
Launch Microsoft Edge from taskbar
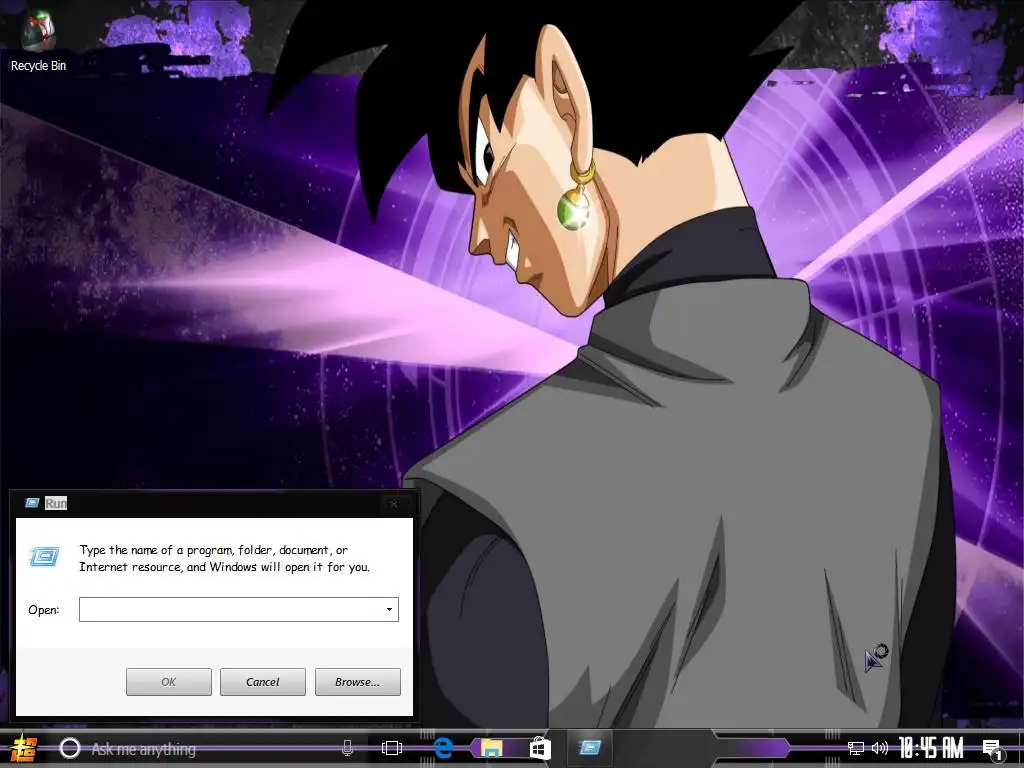443,748
